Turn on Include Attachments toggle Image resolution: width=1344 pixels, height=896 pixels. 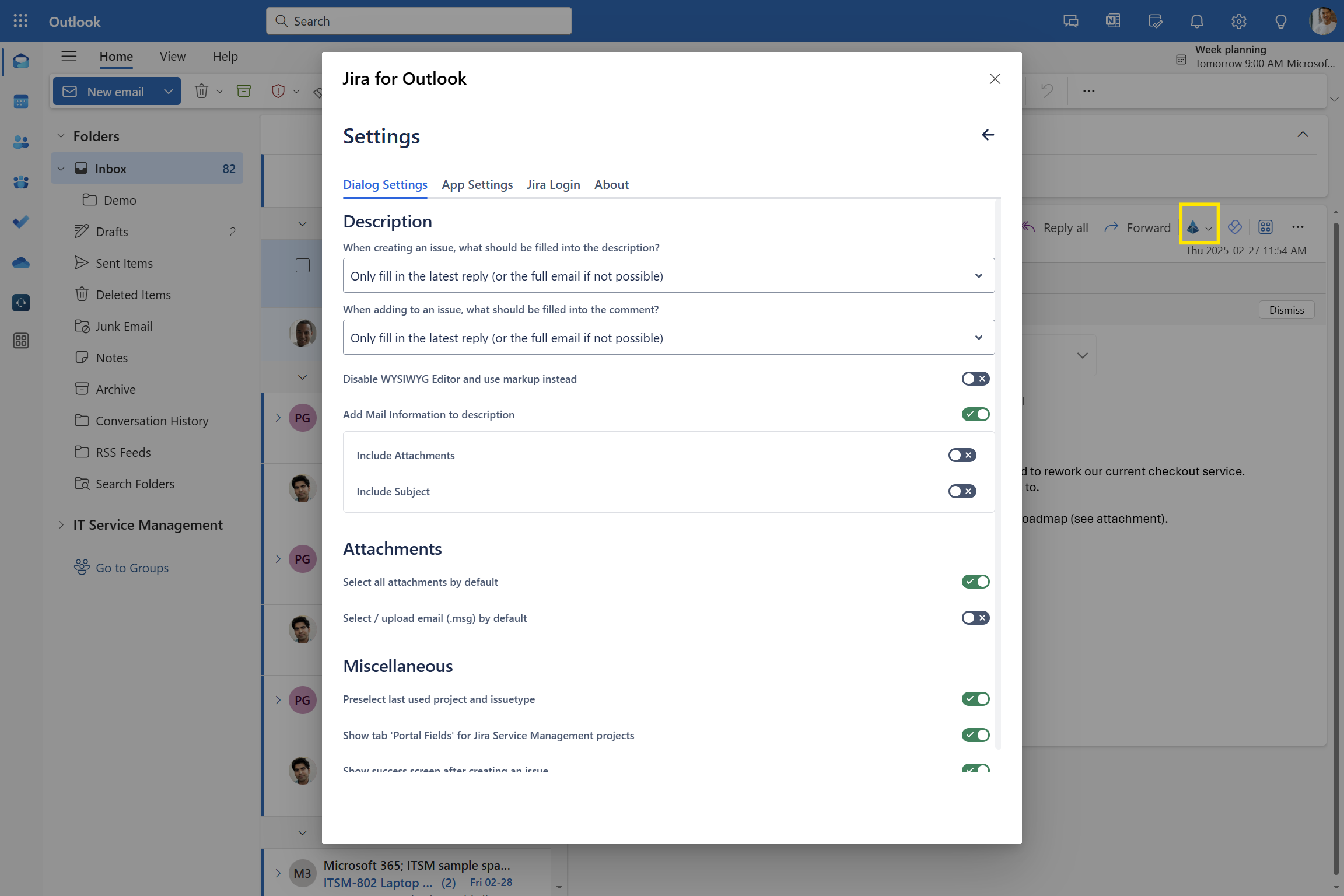(x=962, y=455)
